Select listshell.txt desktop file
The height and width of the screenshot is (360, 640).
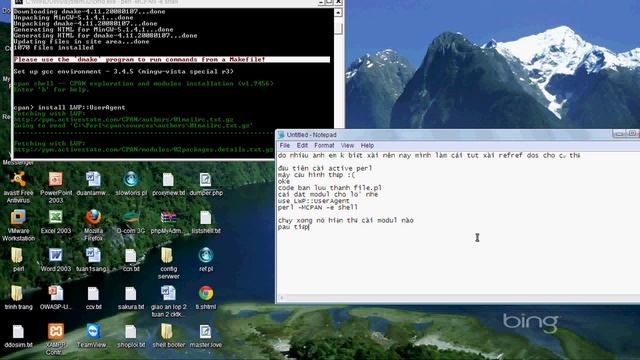tap(206, 217)
